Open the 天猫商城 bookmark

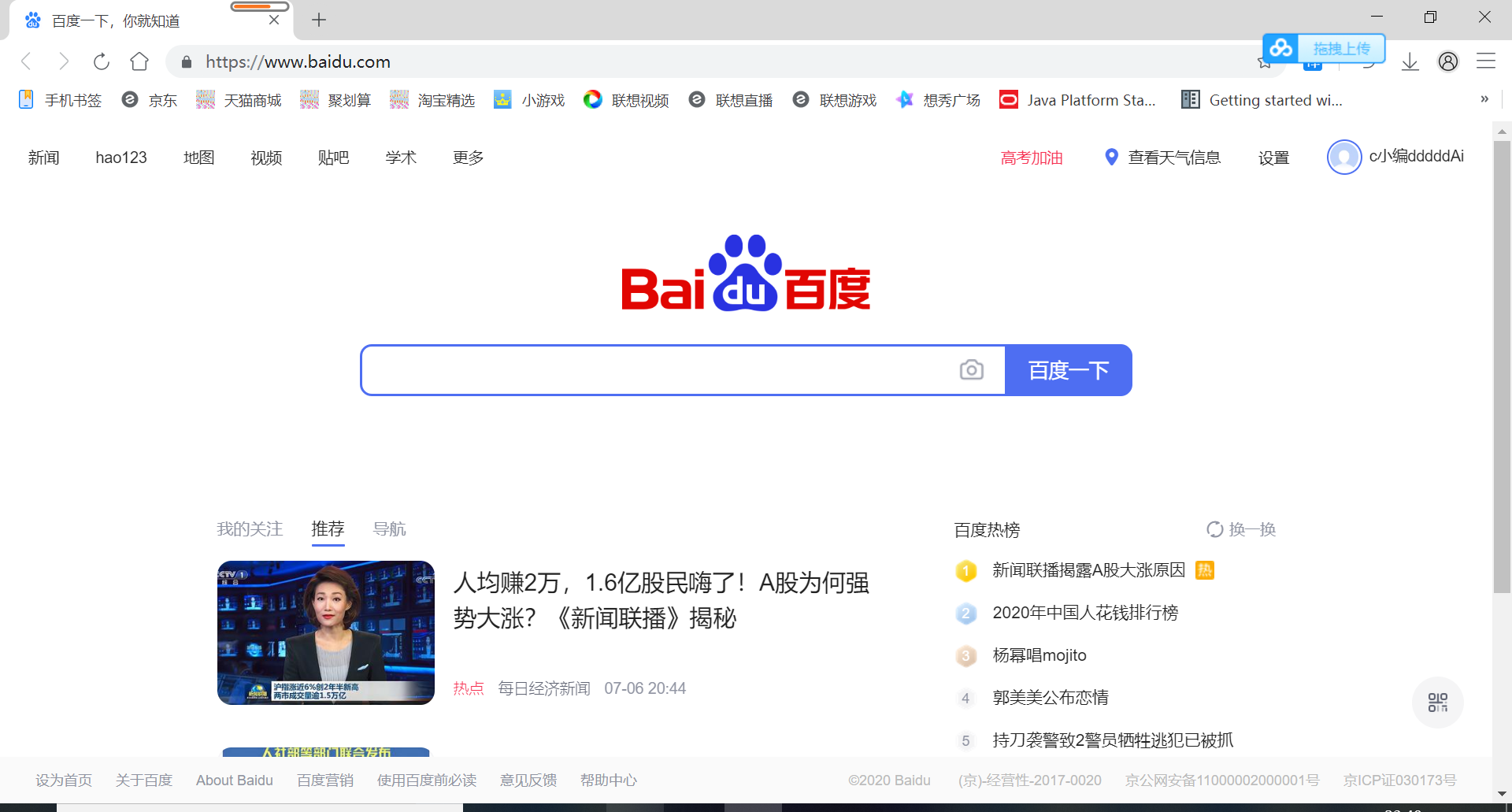(239, 100)
